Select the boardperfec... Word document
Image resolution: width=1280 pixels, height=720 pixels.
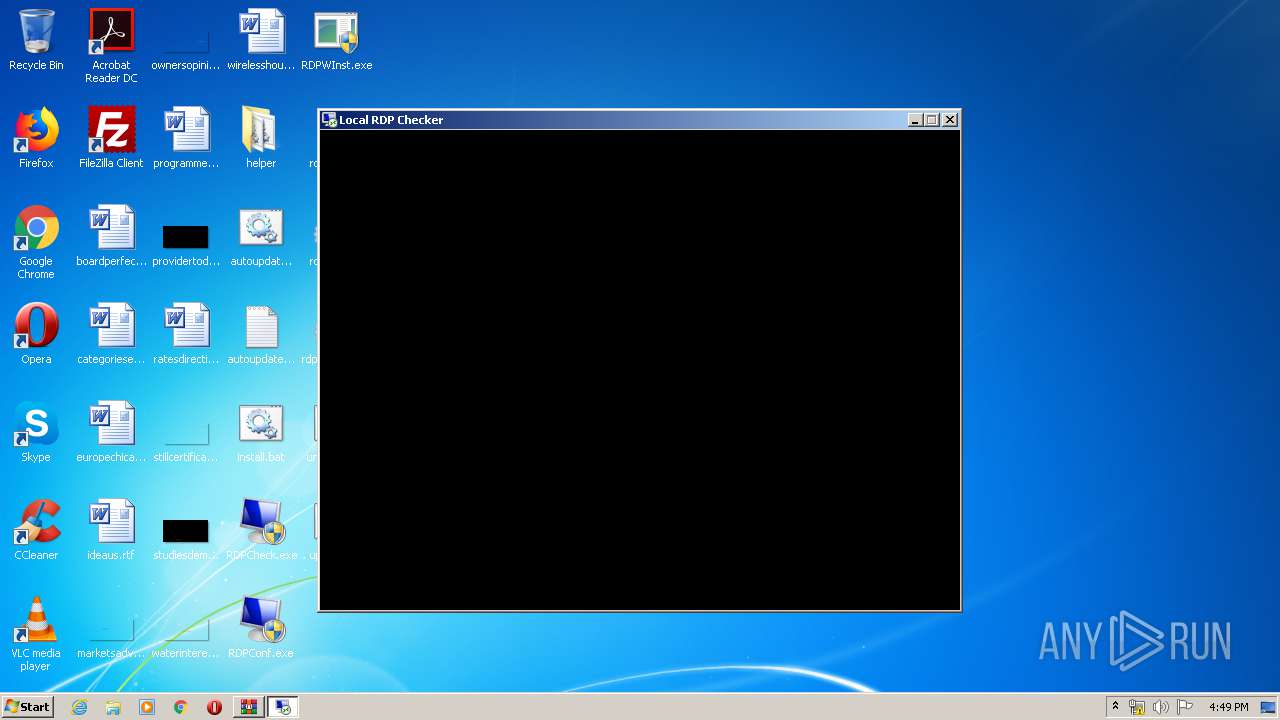111,236
